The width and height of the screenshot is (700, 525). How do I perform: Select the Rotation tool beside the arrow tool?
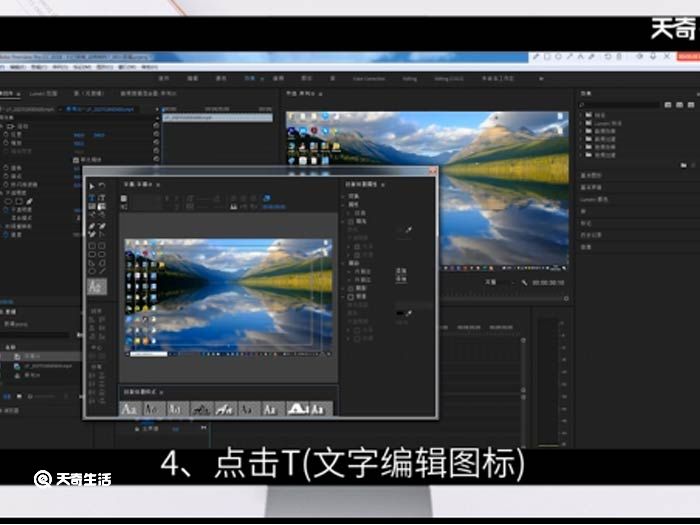click(102, 186)
